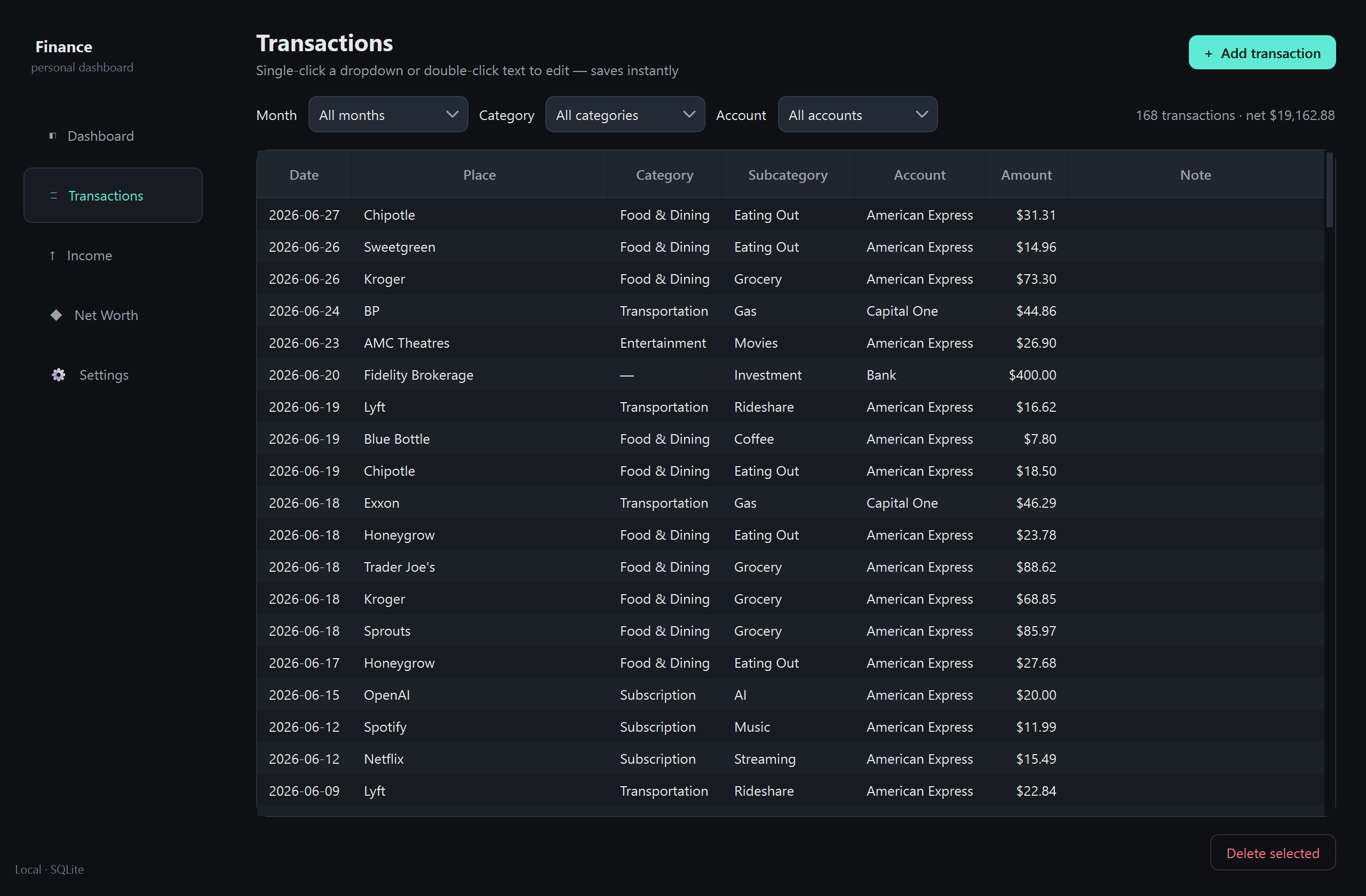Click the place Sweetgreen
The height and width of the screenshot is (896, 1366).
coord(400,247)
